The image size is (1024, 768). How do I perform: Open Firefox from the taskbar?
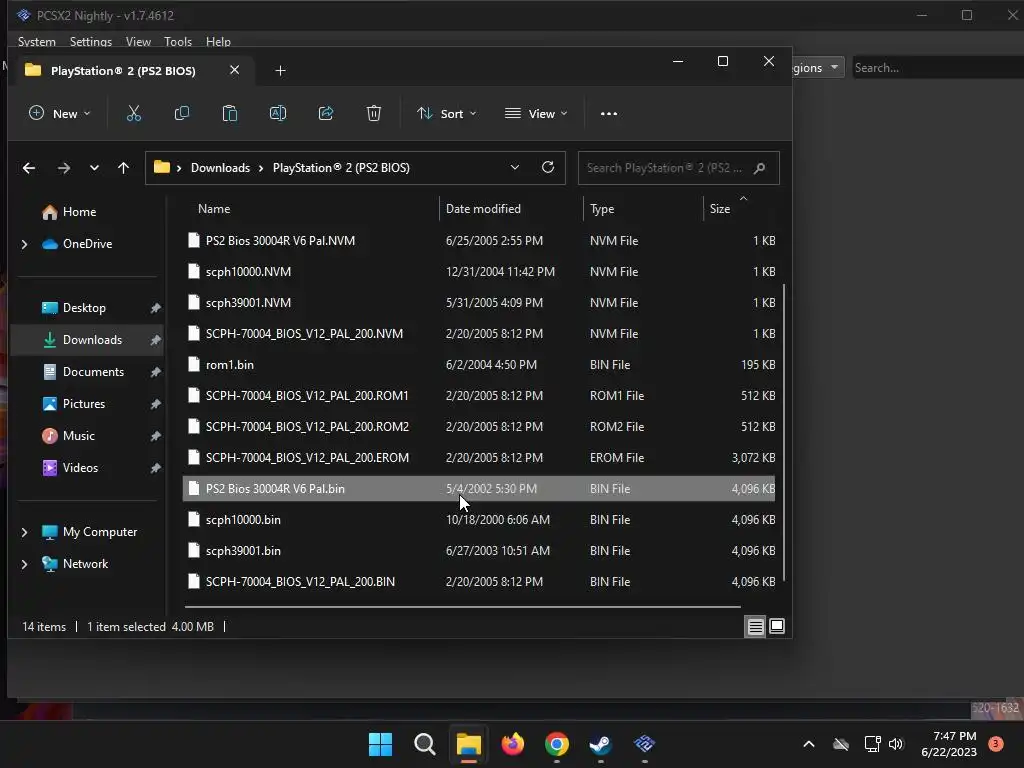(x=513, y=744)
